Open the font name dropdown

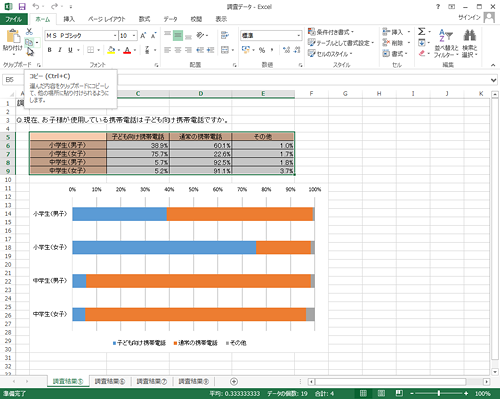115,35
